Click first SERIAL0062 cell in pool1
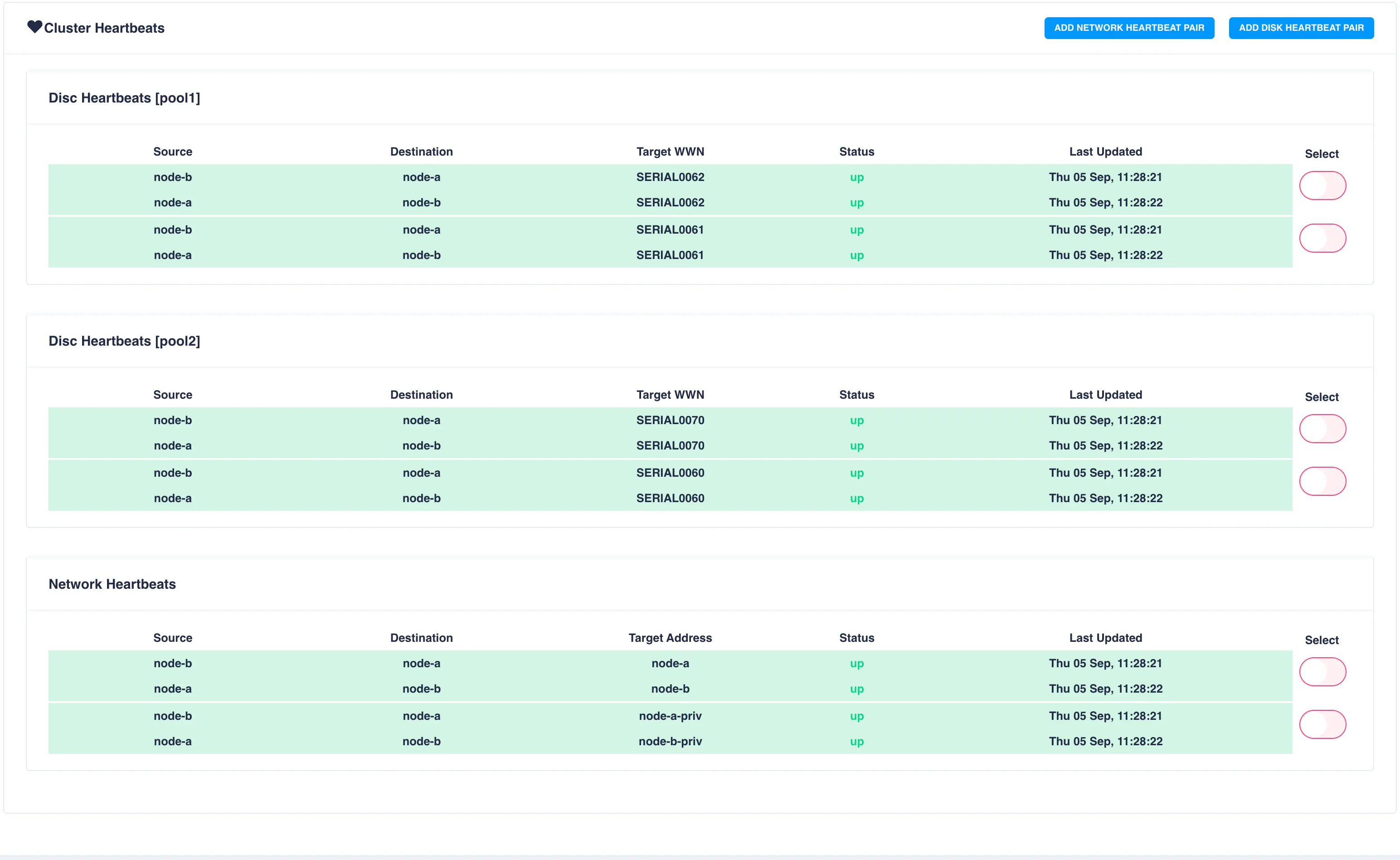Viewport: 1400px width, 860px height. [x=670, y=177]
